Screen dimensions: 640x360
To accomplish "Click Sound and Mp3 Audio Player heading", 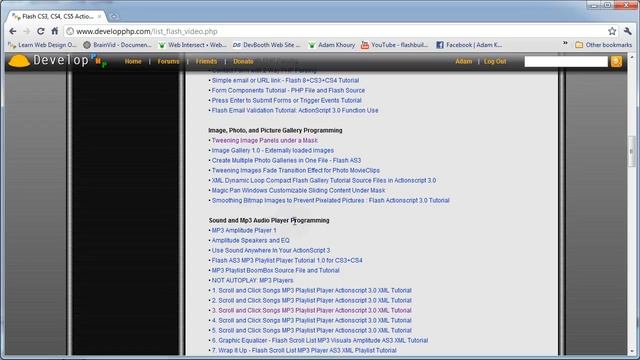I will [x=269, y=220].
